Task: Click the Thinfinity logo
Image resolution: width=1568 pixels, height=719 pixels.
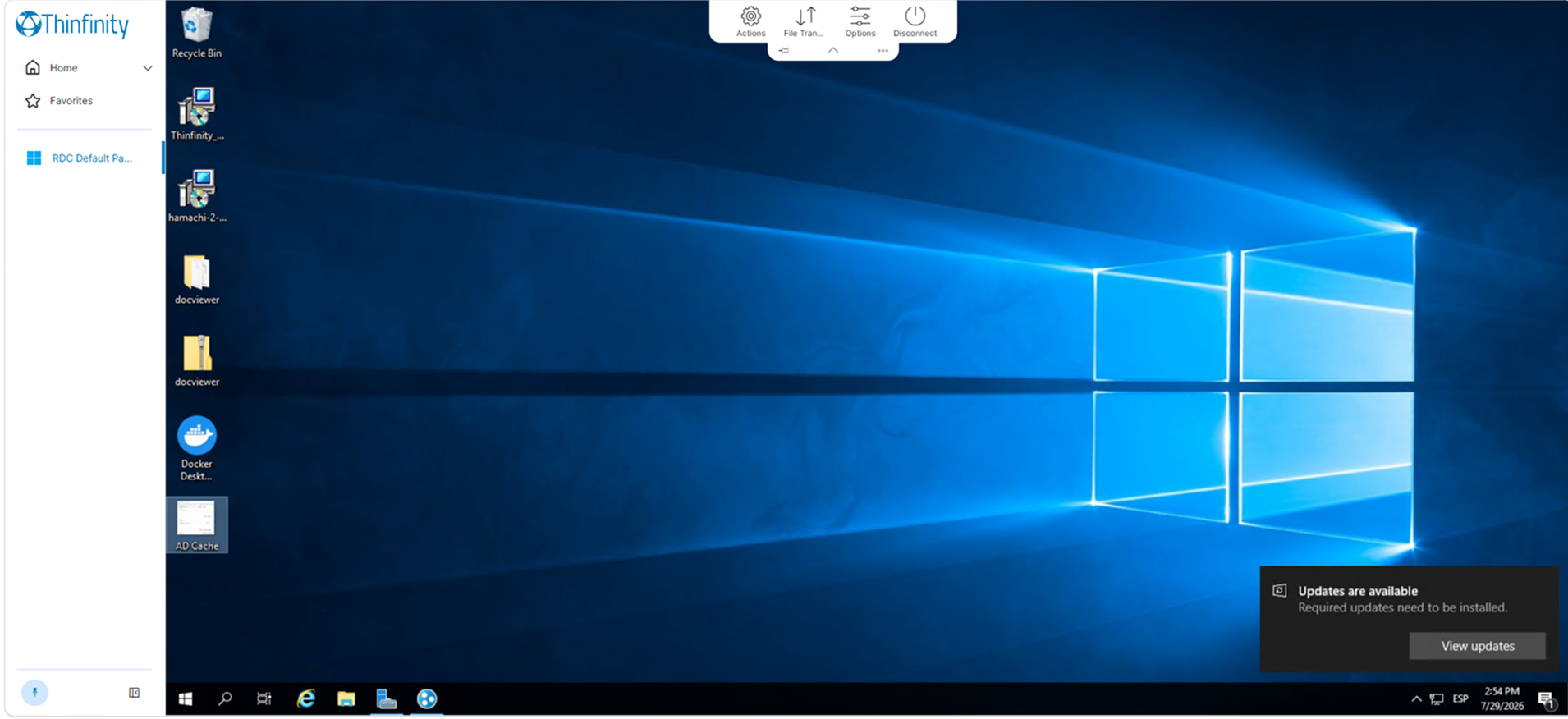Action: (x=72, y=25)
